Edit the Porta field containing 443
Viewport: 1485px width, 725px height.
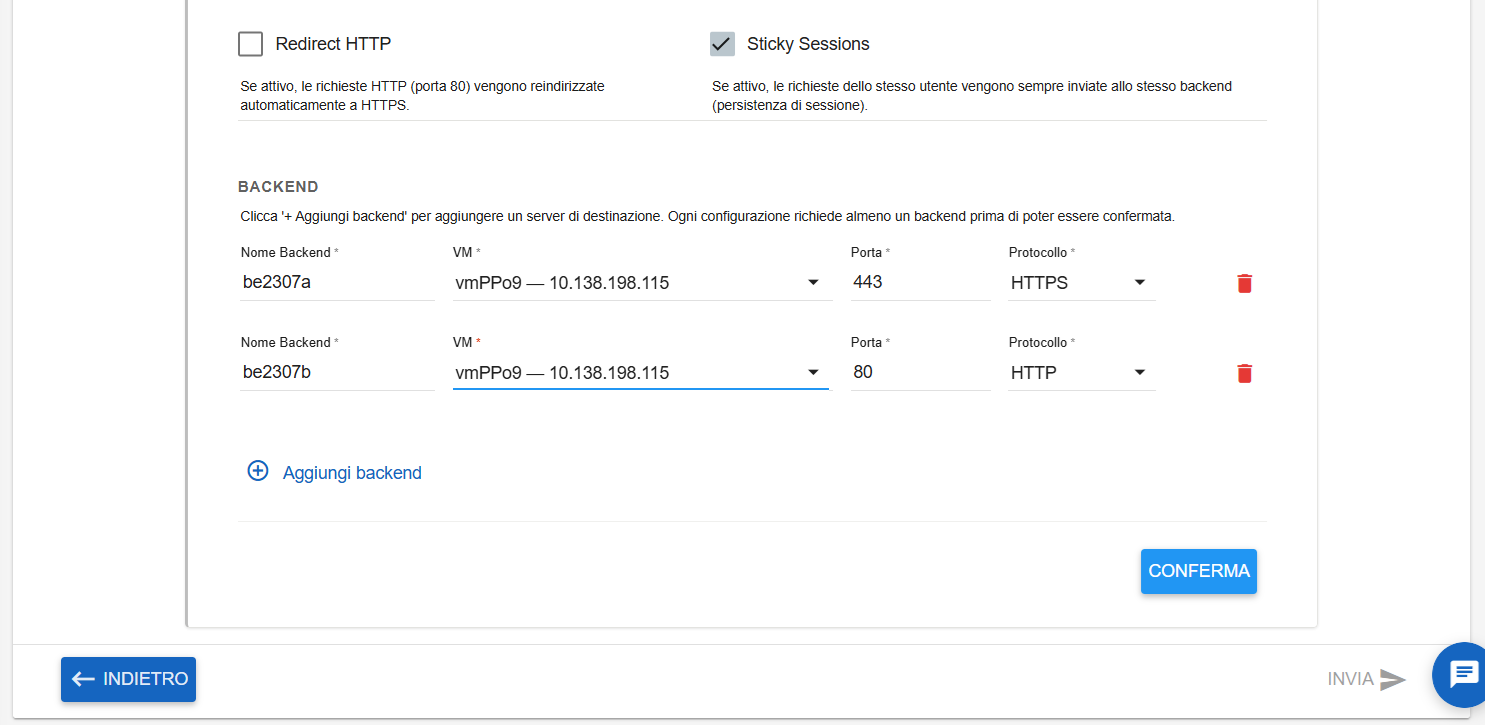921,283
